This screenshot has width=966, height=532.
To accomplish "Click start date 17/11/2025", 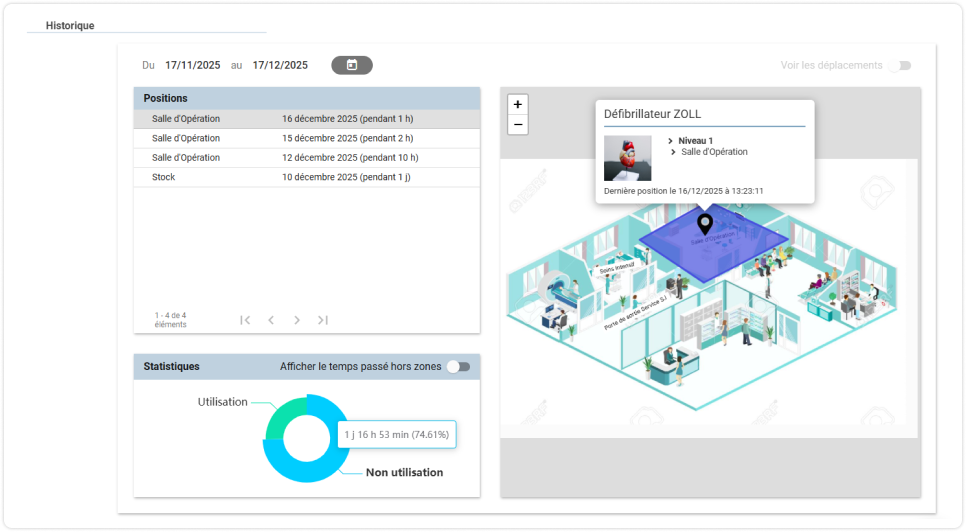I will pos(193,65).
